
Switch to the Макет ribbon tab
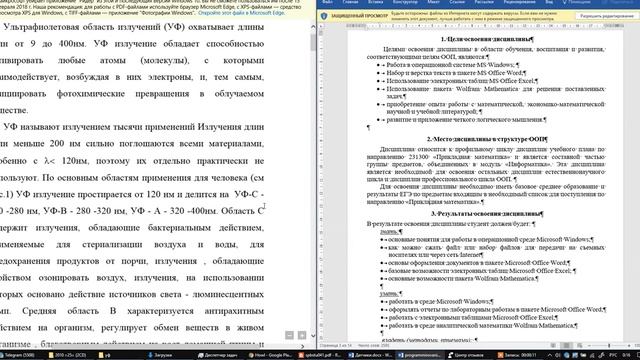coord(433,2)
